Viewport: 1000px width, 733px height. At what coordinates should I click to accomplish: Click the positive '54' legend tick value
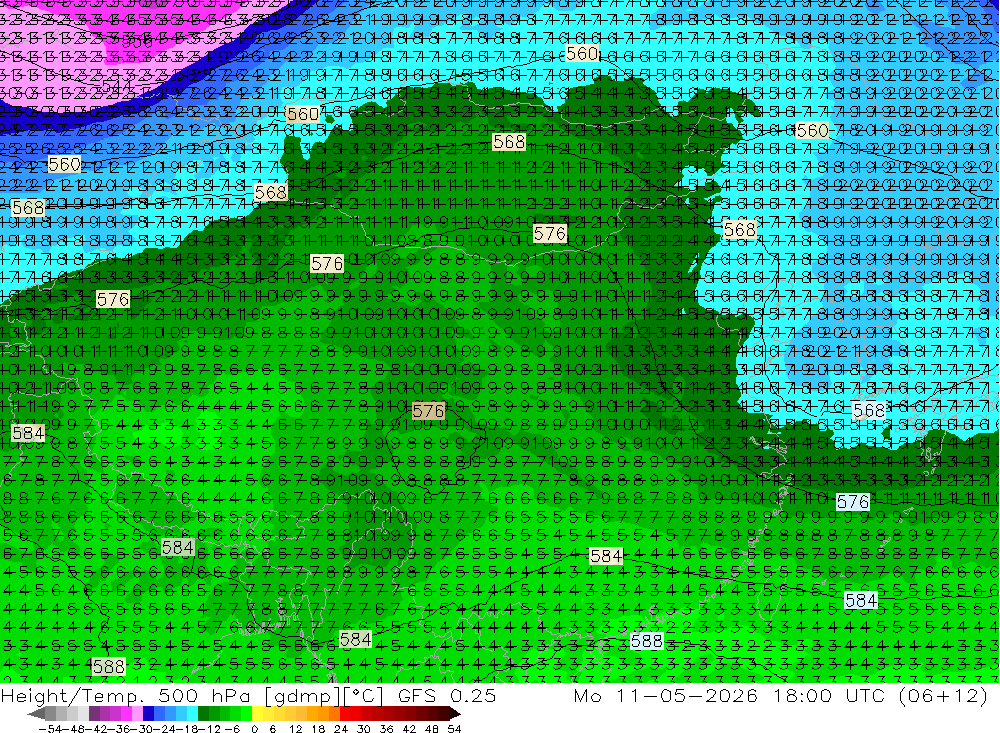[x=454, y=729]
